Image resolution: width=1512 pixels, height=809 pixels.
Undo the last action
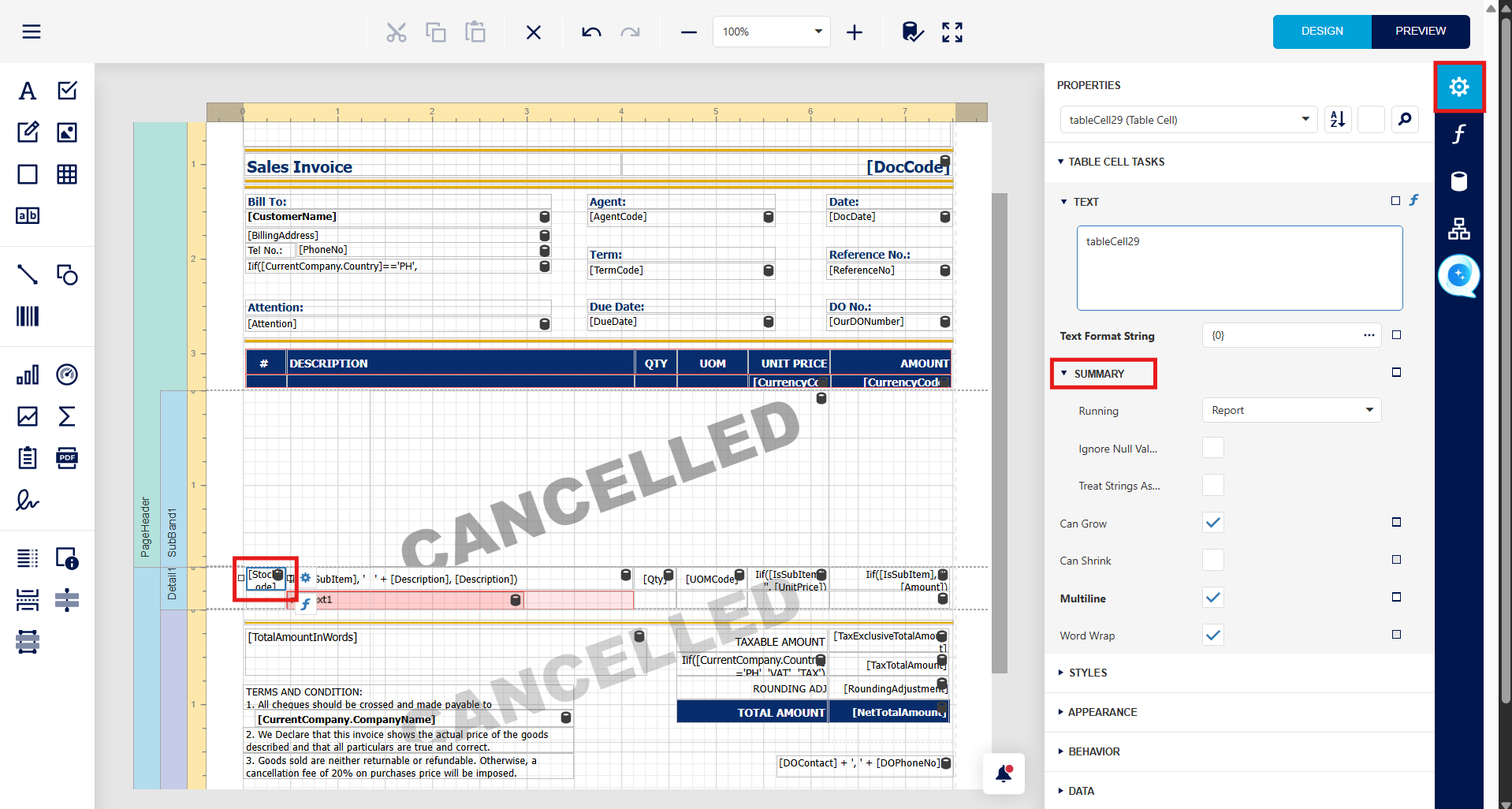pyautogui.click(x=591, y=32)
